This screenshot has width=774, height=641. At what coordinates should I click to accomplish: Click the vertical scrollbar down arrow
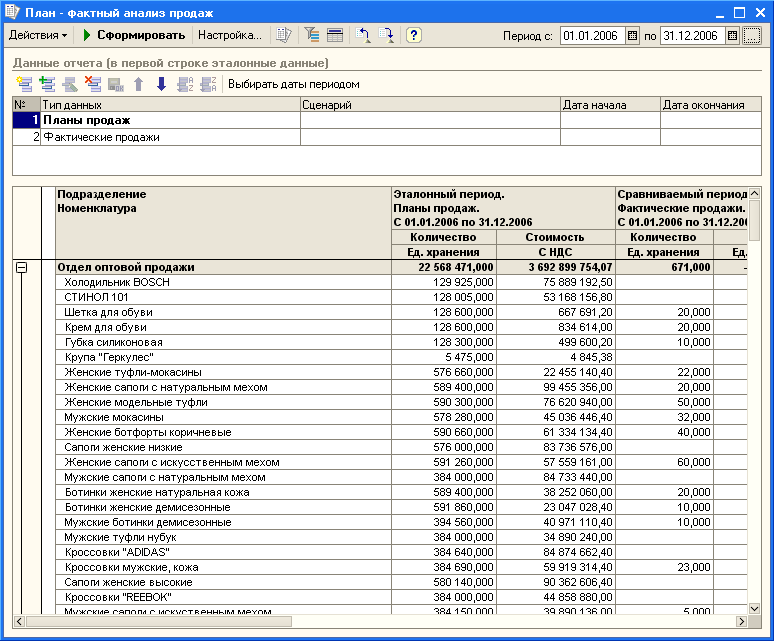click(754, 609)
